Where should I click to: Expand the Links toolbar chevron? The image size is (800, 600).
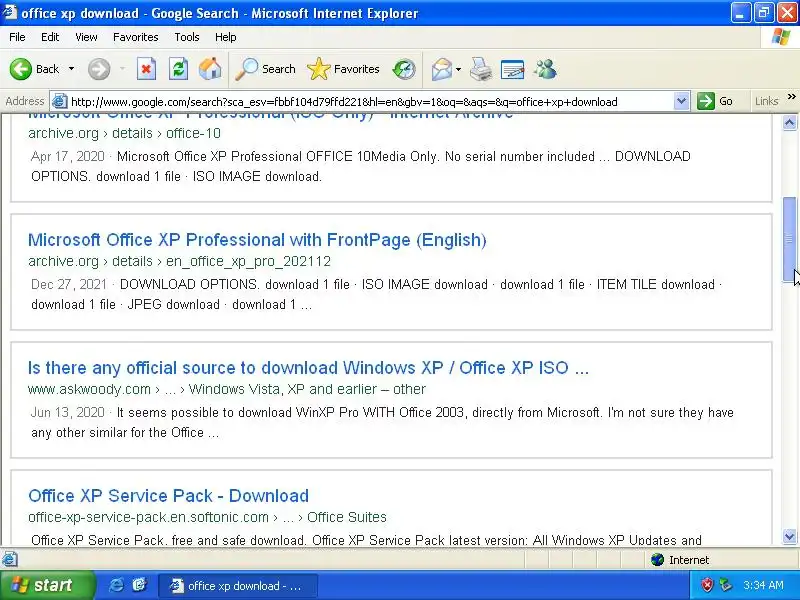(791, 97)
